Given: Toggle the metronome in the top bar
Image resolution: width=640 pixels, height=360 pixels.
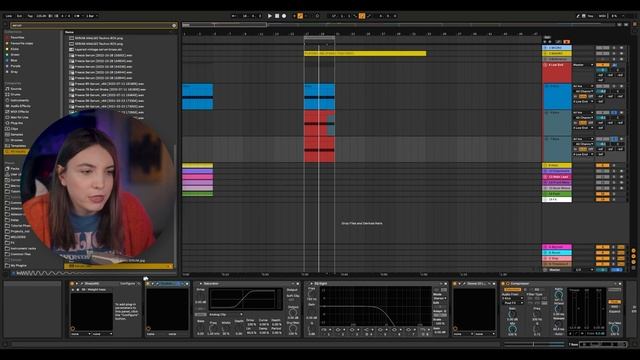Looking at the screenshot, I should point(78,16).
